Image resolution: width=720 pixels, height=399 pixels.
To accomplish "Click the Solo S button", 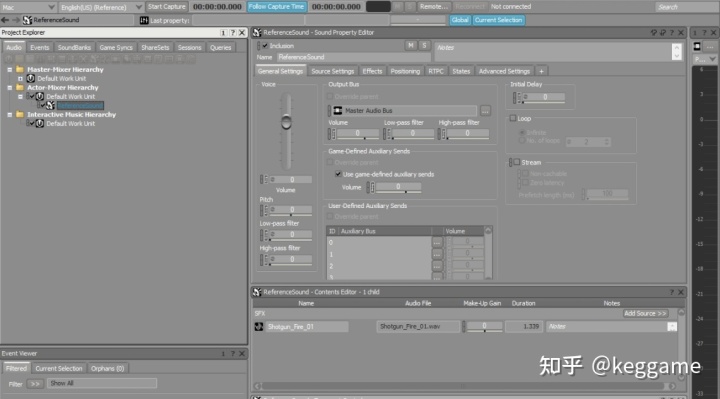I will click(424, 45).
